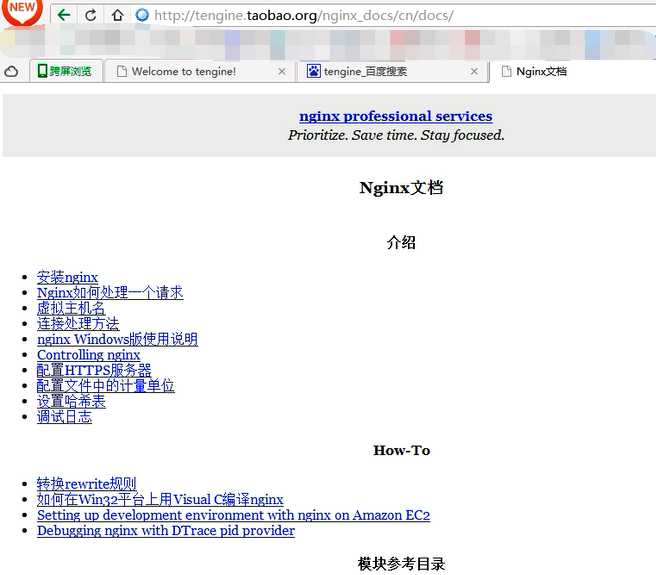Open Debugging nginx with DTrace link
Image resolution: width=656 pixels, height=575 pixels.
[x=166, y=530]
